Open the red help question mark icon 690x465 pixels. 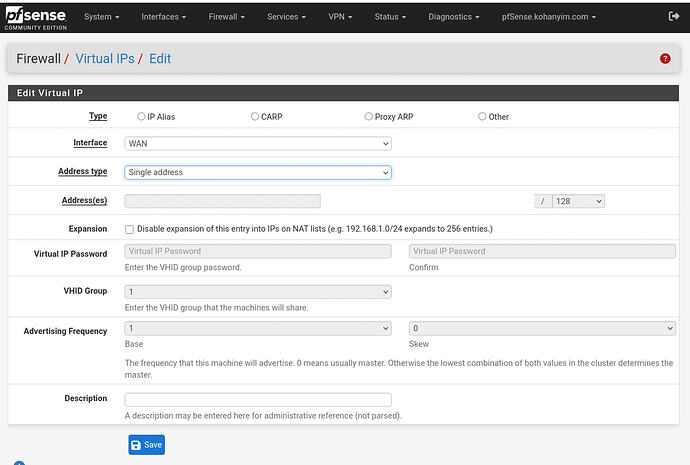tap(665, 59)
